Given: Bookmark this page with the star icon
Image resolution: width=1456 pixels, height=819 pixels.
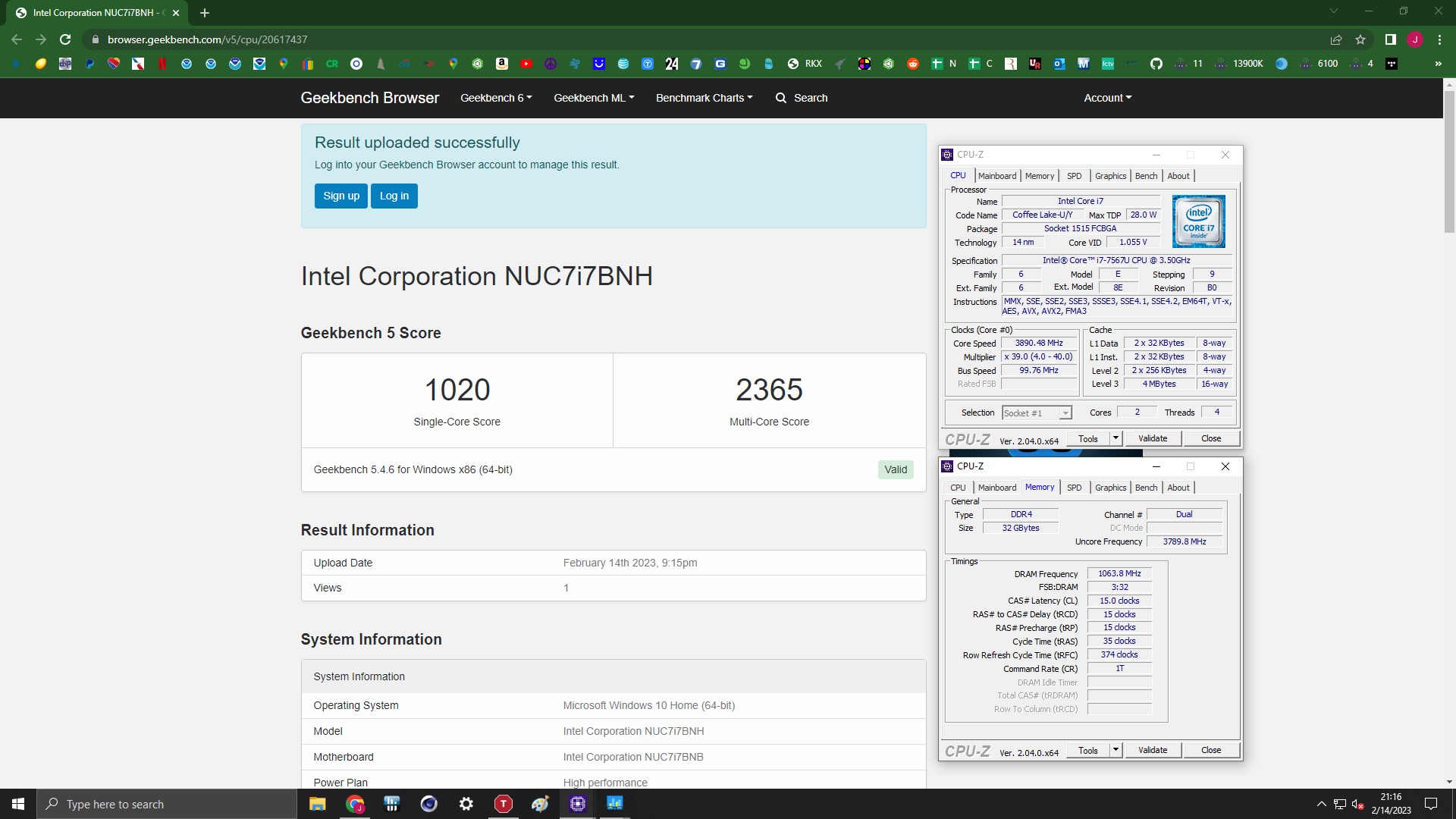Looking at the screenshot, I should click(1360, 39).
